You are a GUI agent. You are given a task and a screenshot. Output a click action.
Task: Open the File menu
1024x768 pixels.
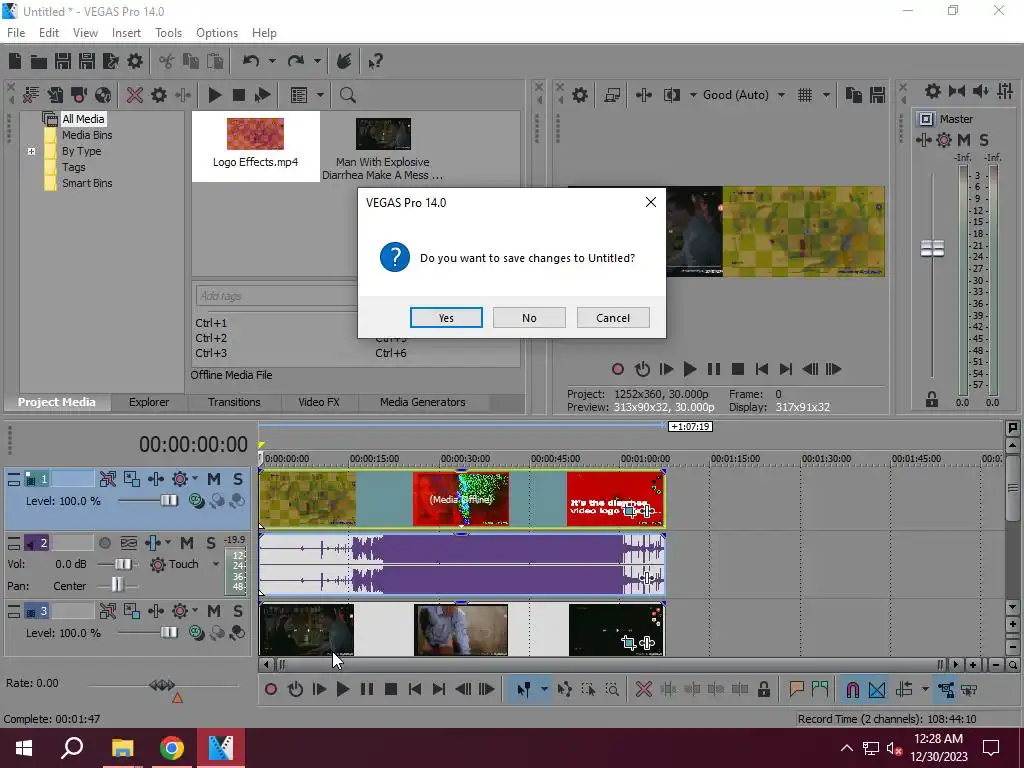click(x=16, y=33)
